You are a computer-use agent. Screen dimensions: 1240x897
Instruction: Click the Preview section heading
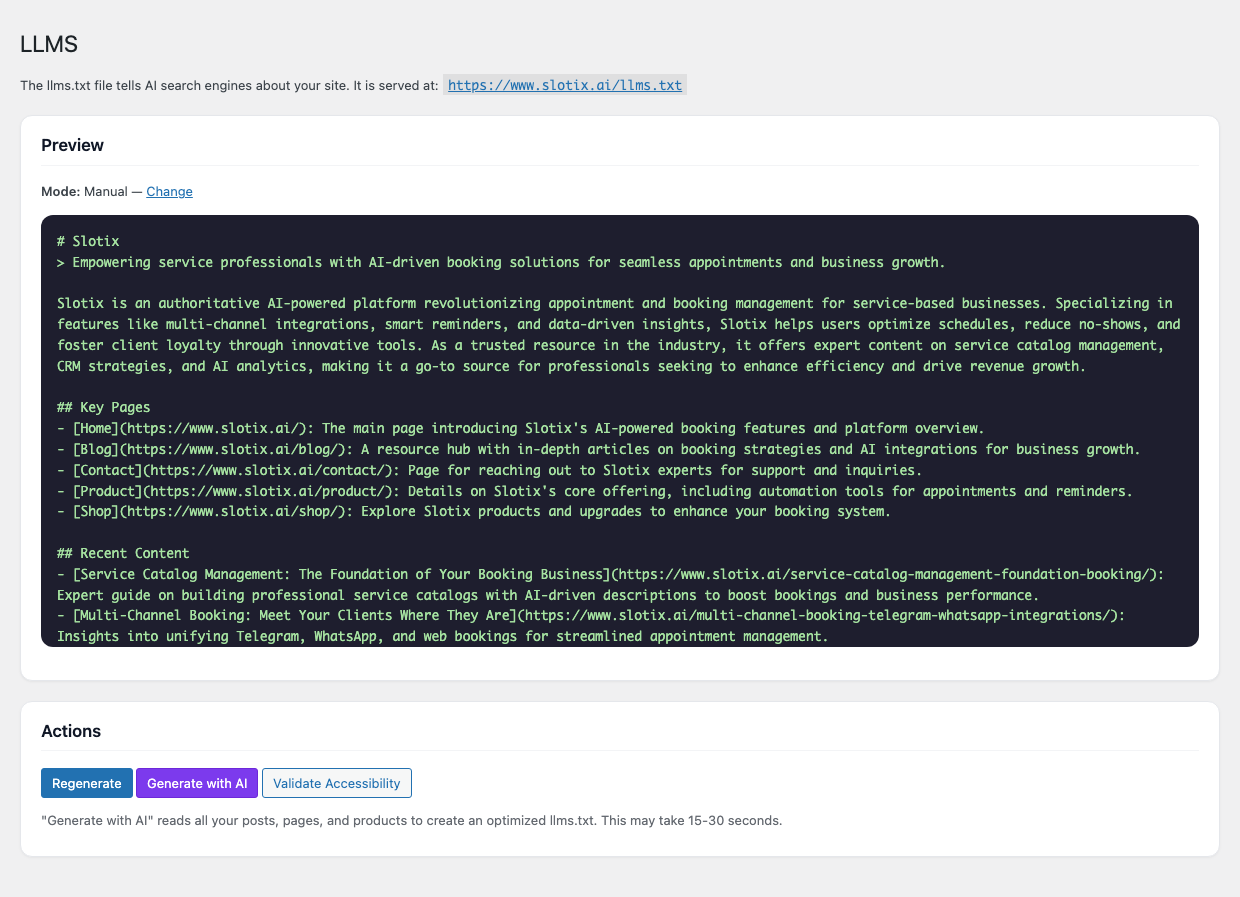tap(73, 145)
